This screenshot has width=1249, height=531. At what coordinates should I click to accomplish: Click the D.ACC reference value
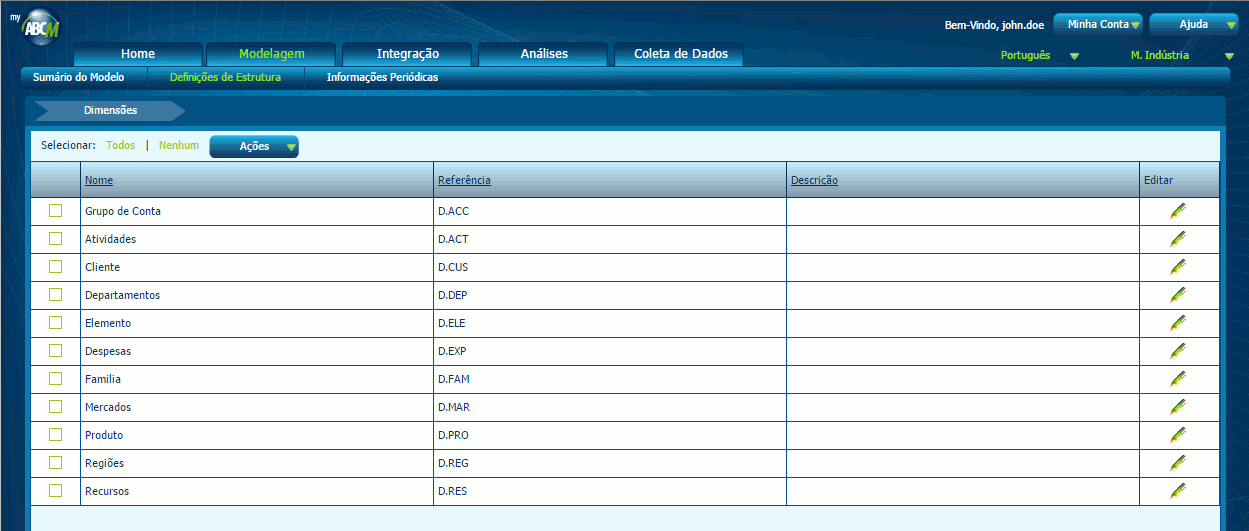pyautogui.click(x=453, y=211)
